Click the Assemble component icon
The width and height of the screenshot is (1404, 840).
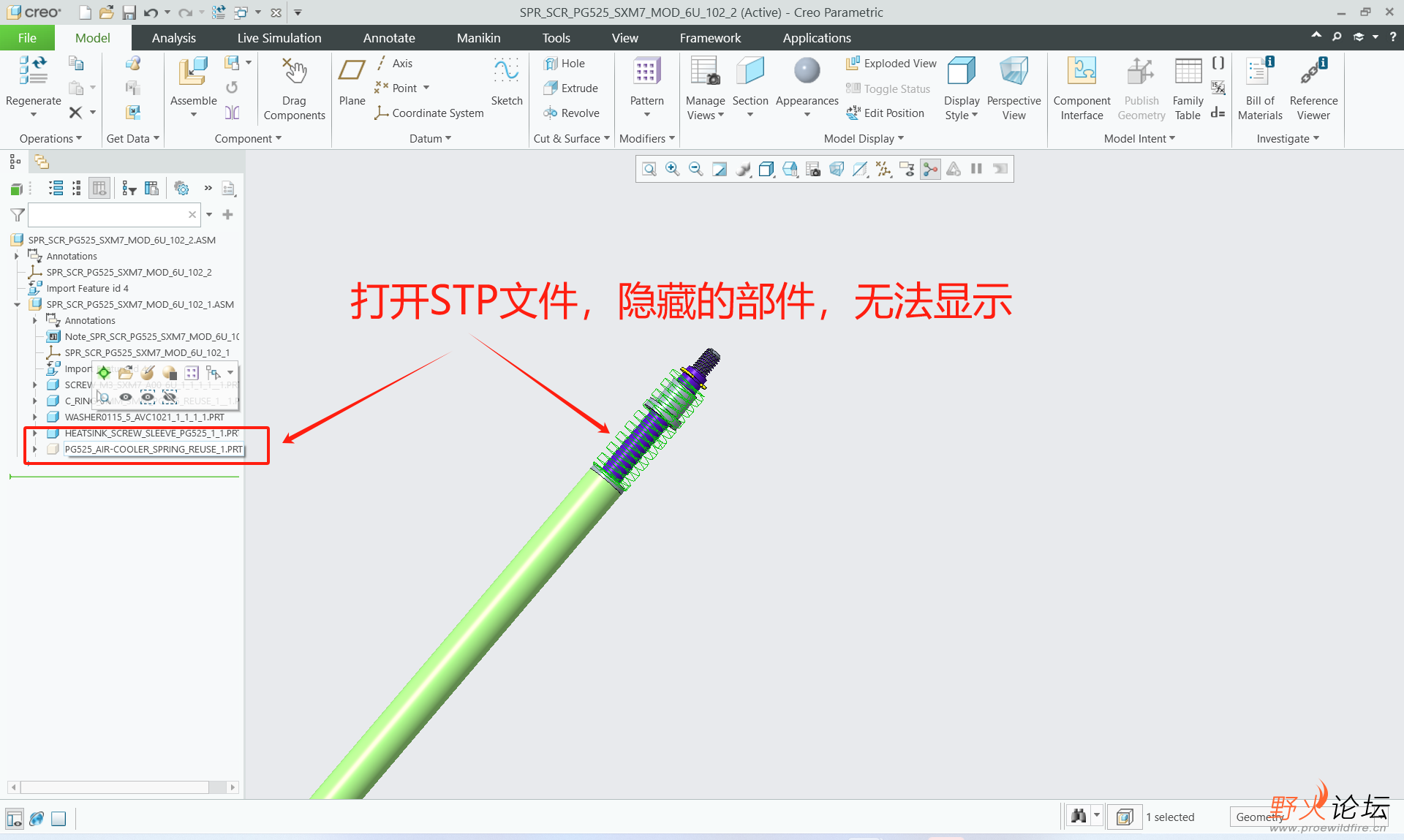pyautogui.click(x=193, y=71)
